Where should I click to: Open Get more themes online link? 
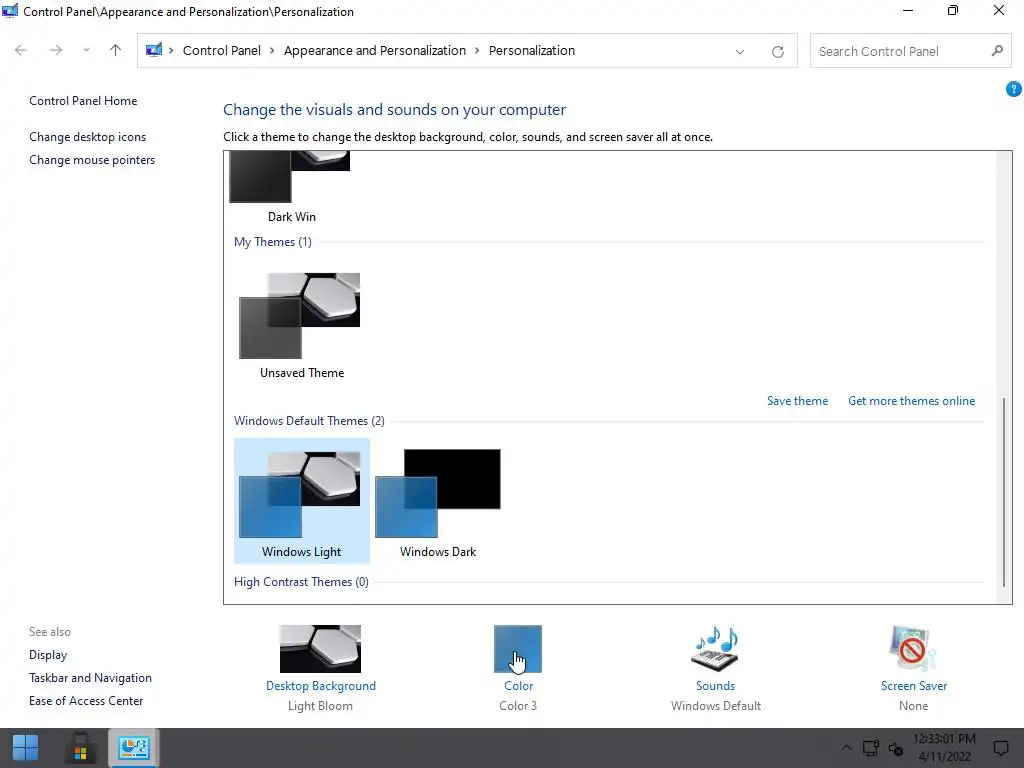point(911,401)
